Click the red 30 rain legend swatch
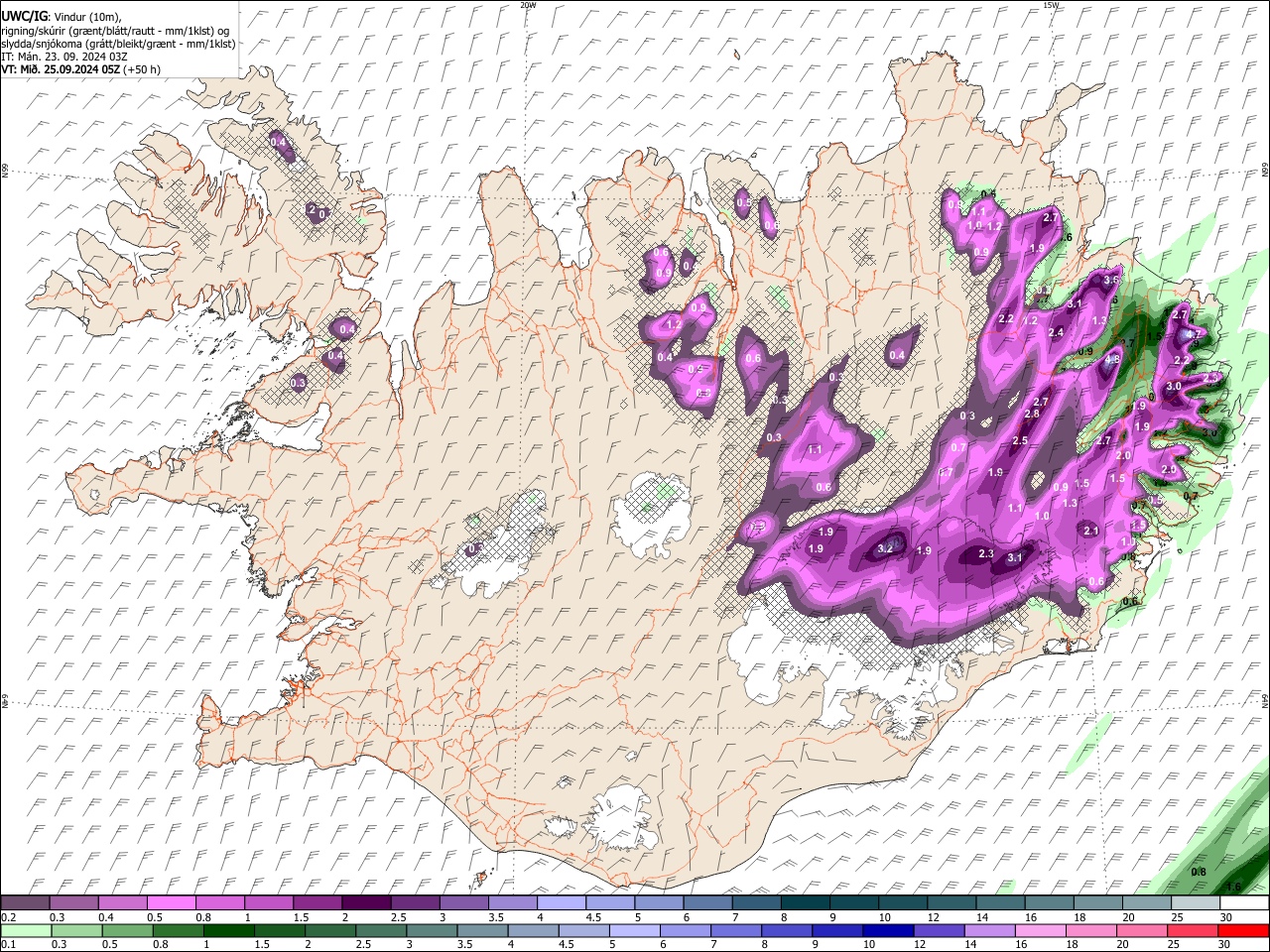Viewport: 1270px width, 952px height. (1245, 931)
